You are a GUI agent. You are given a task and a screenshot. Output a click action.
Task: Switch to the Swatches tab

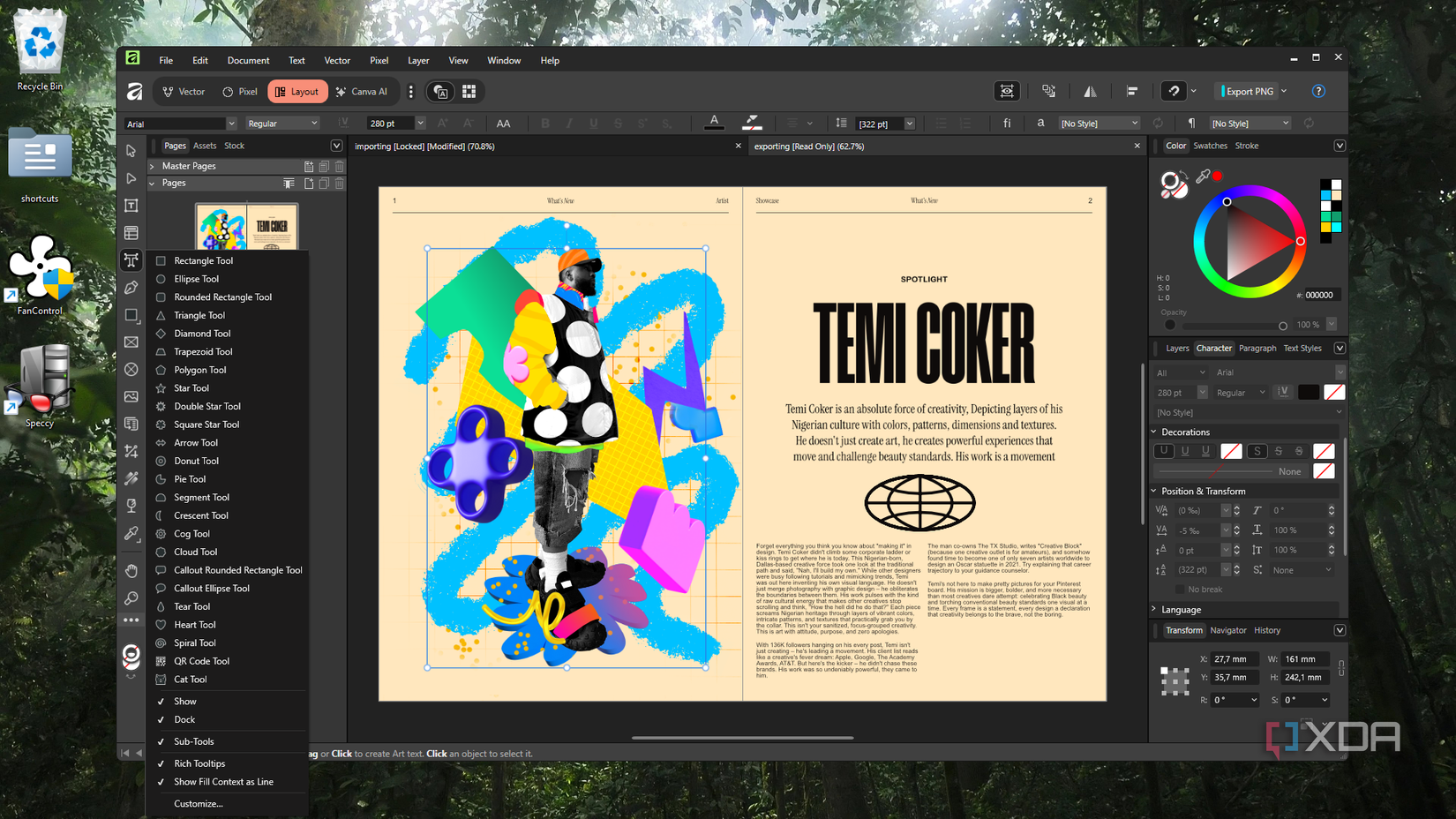tap(1210, 146)
